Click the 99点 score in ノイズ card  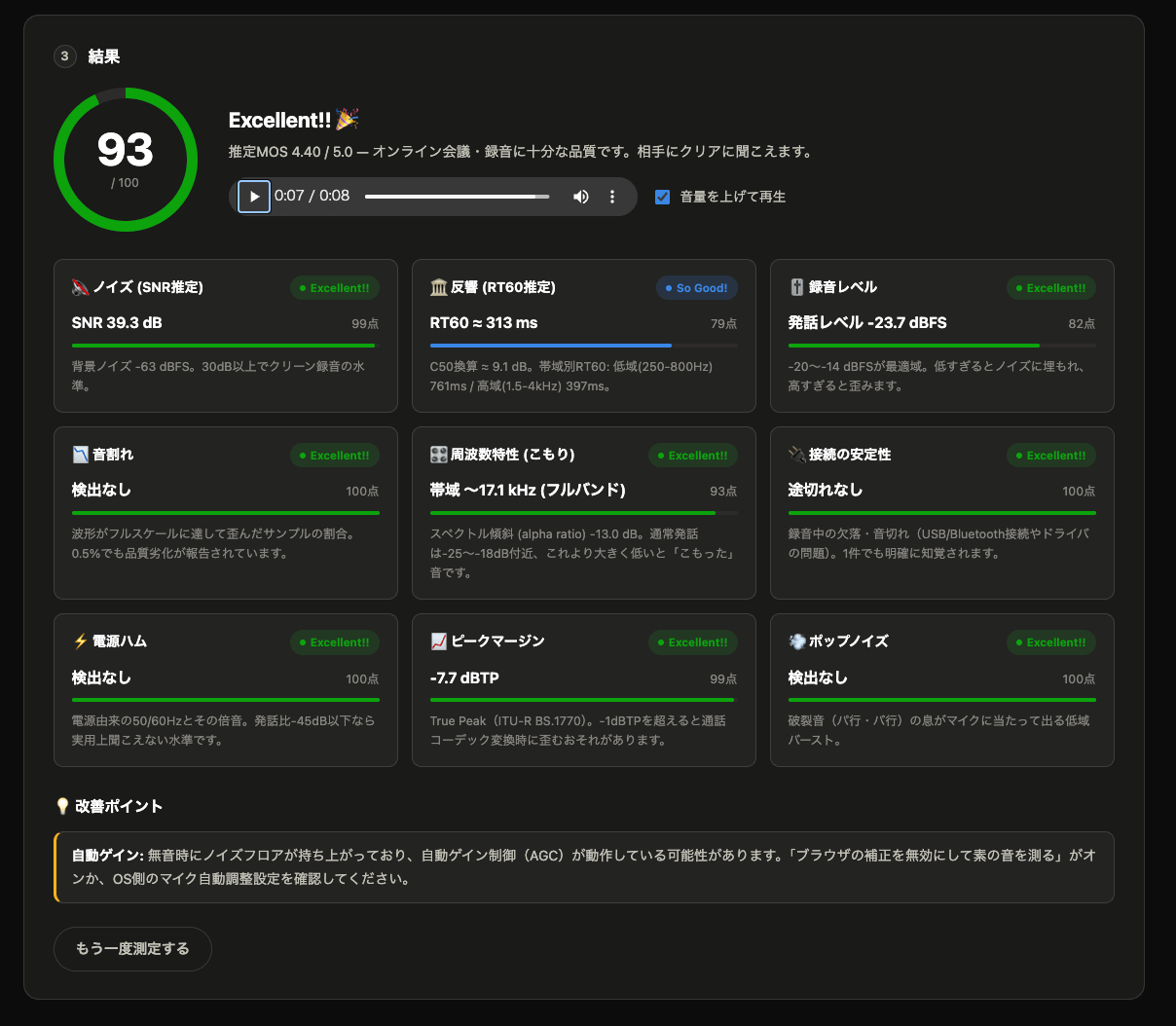[x=365, y=324]
